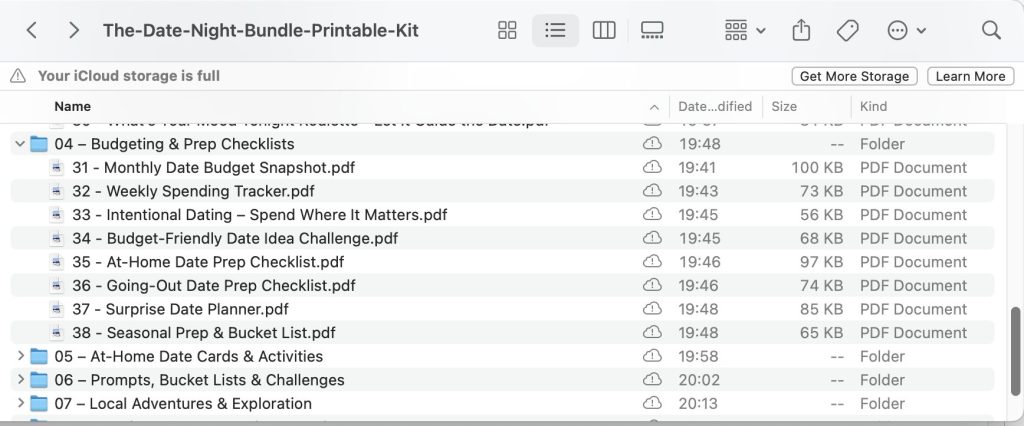Click the Share toolbar icon

801,30
